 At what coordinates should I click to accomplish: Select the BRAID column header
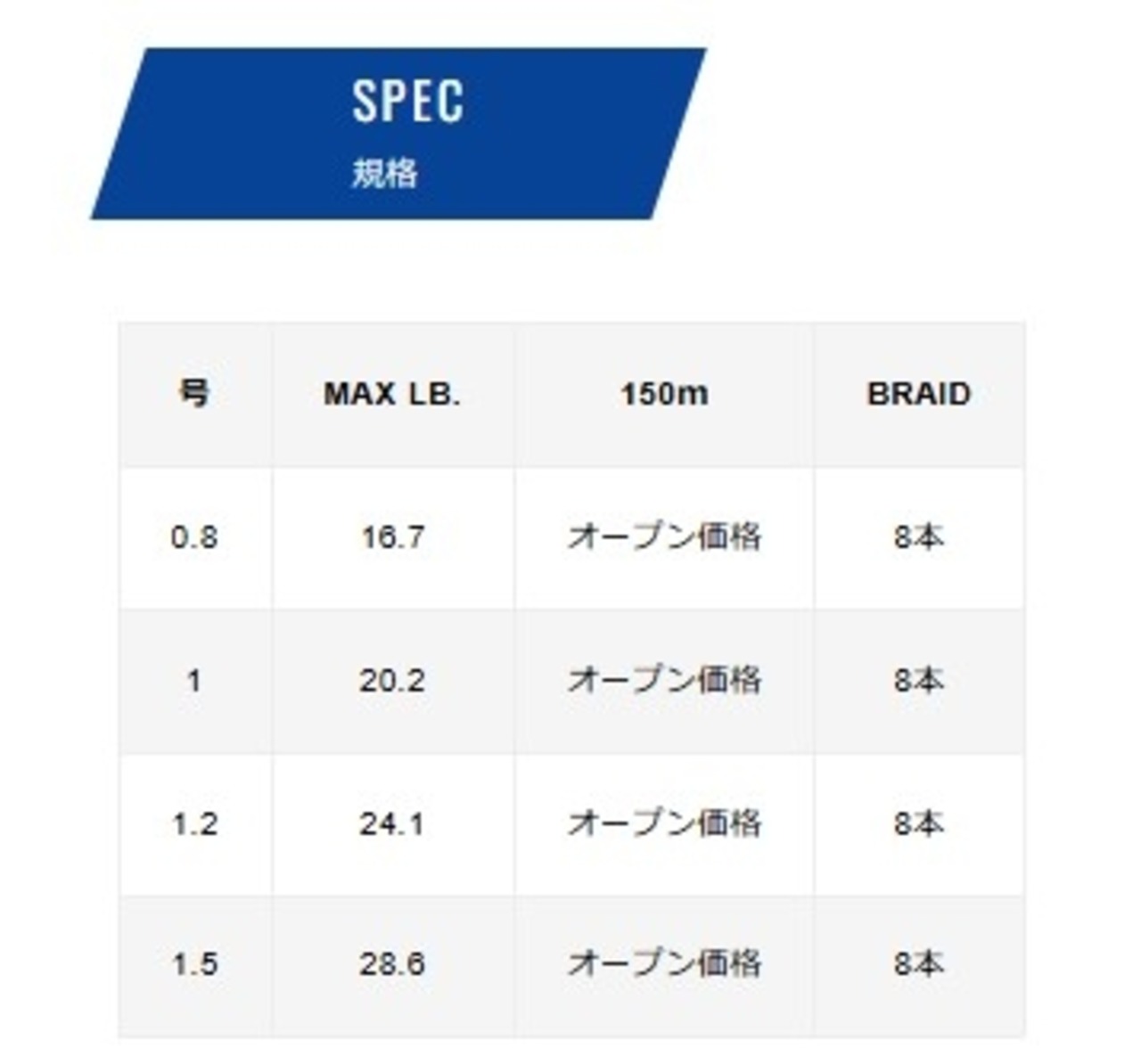coord(919,394)
